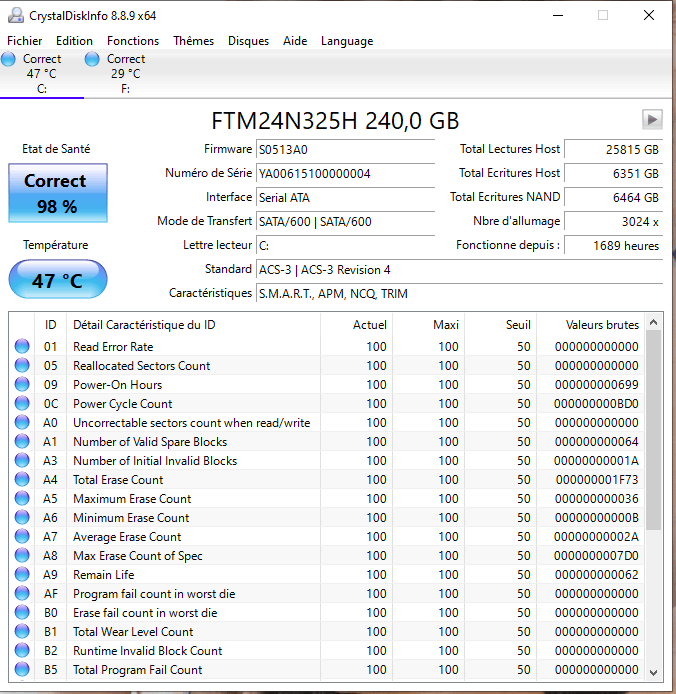Viewport: 676px width, 694px height.
Task: Select the F: disk tab at 29 °C
Action: click(125, 74)
